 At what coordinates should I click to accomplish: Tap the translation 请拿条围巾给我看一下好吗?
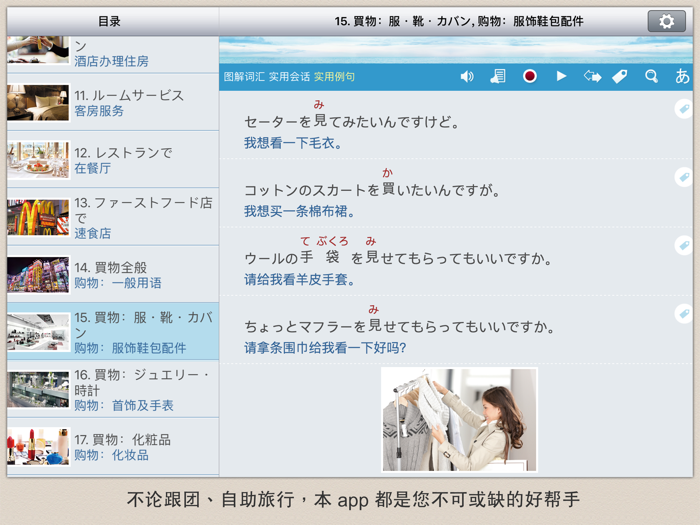click(325, 348)
